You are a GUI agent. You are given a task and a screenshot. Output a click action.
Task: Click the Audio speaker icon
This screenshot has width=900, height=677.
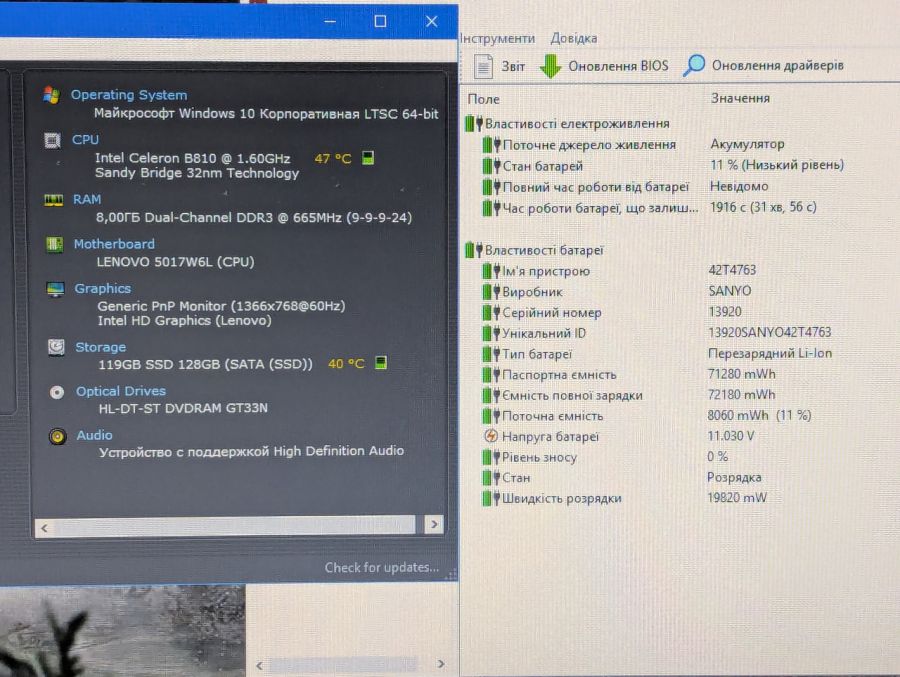[57, 436]
